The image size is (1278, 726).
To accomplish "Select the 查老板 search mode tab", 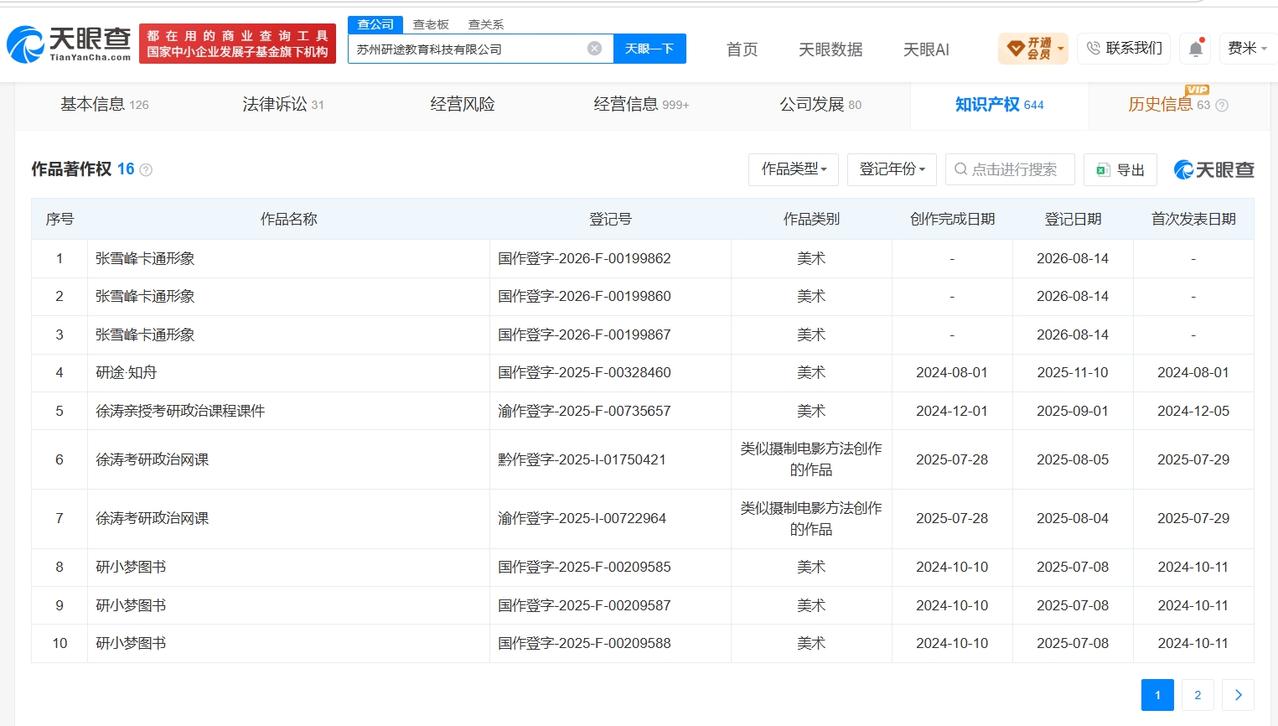I will coord(431,24).
